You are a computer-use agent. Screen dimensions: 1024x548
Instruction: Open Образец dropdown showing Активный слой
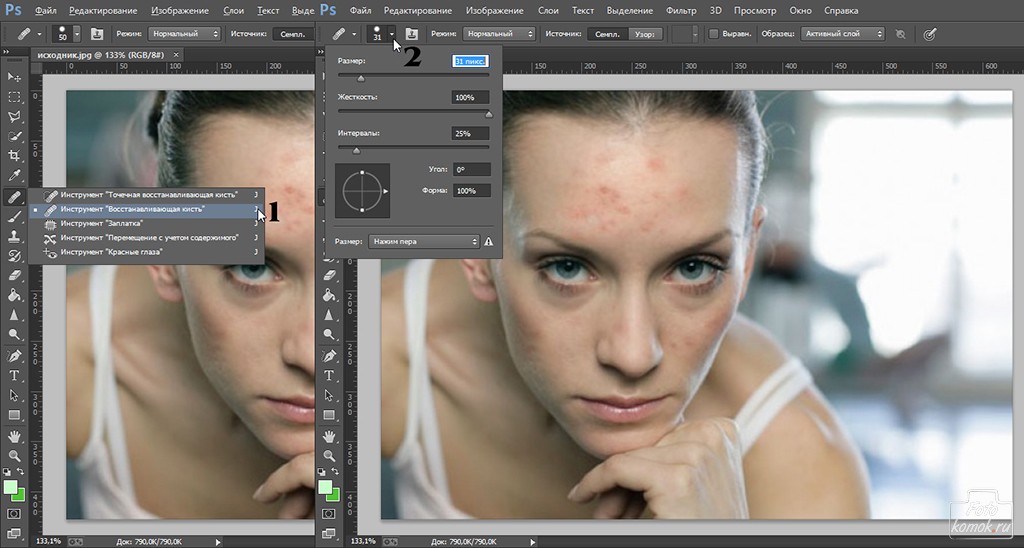pos(842,34)
